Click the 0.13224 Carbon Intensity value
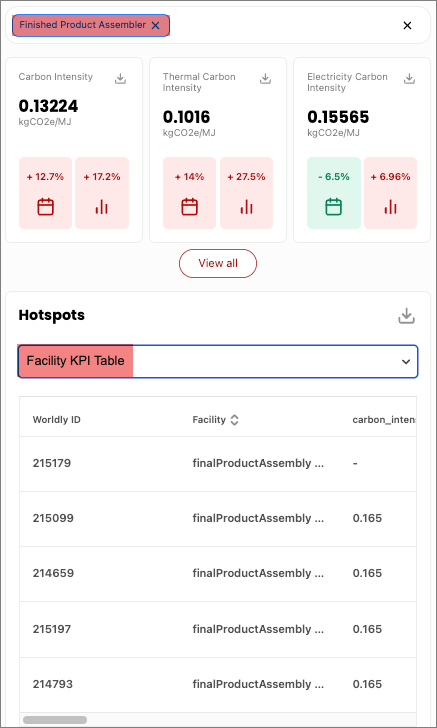Image resolution: width=437 pixels, height=728 pixels. pos(48,106)
